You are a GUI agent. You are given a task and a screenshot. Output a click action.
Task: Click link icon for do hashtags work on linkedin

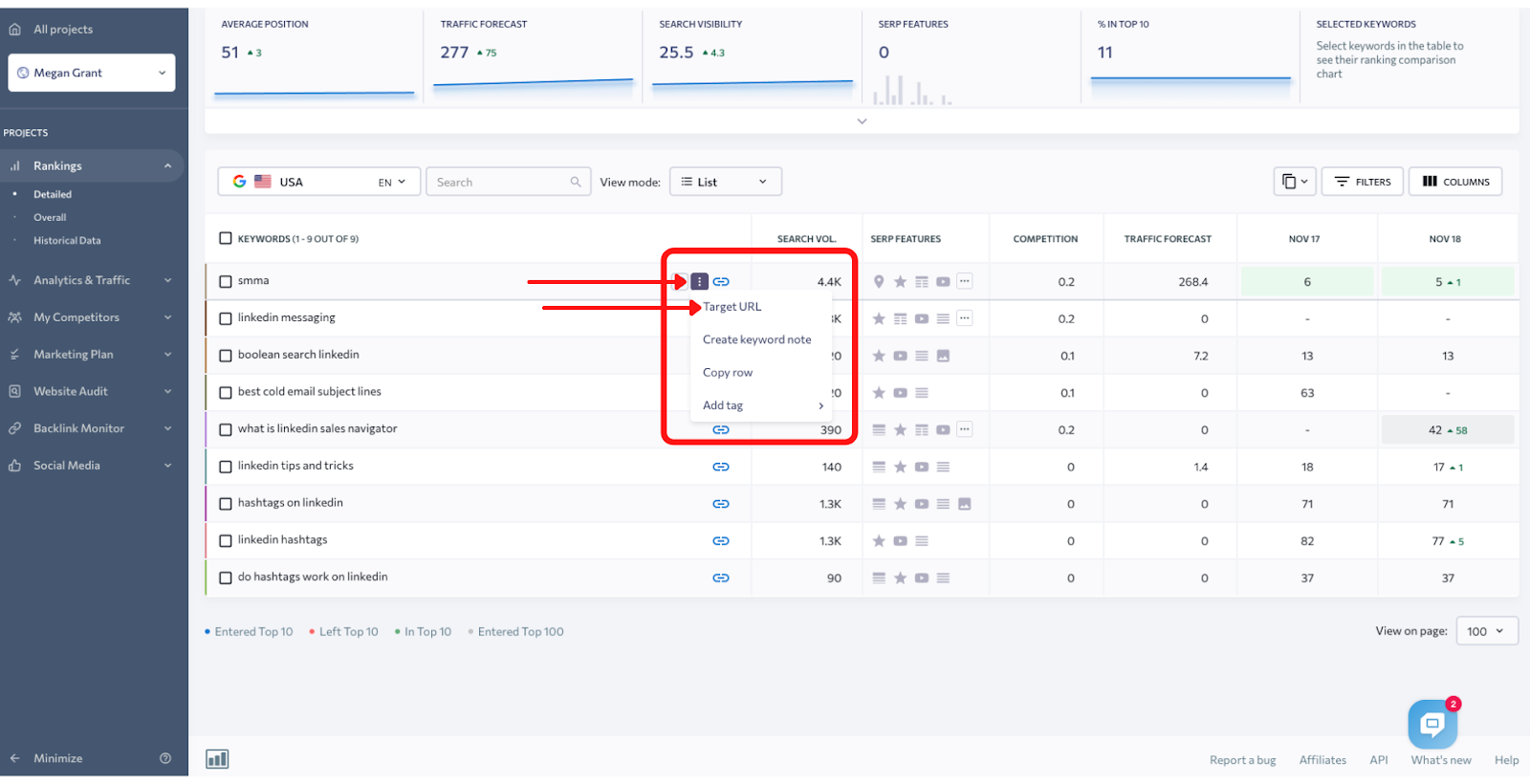[721, 577]
